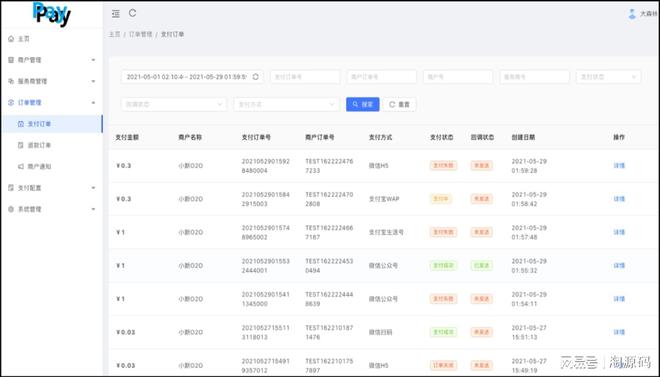Select 退款订单 in the sidebar
This screenshot has height=377, width=660.
click(51, 145)
